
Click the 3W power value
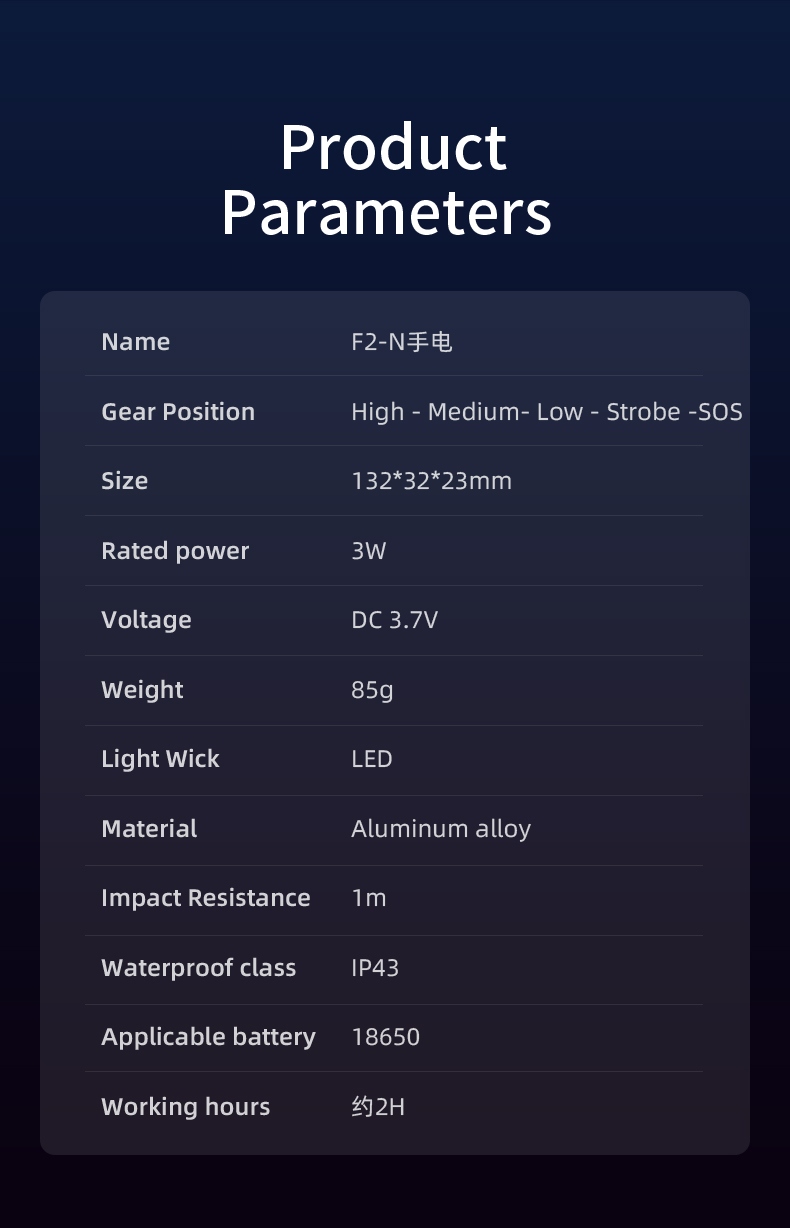[368, 551]
